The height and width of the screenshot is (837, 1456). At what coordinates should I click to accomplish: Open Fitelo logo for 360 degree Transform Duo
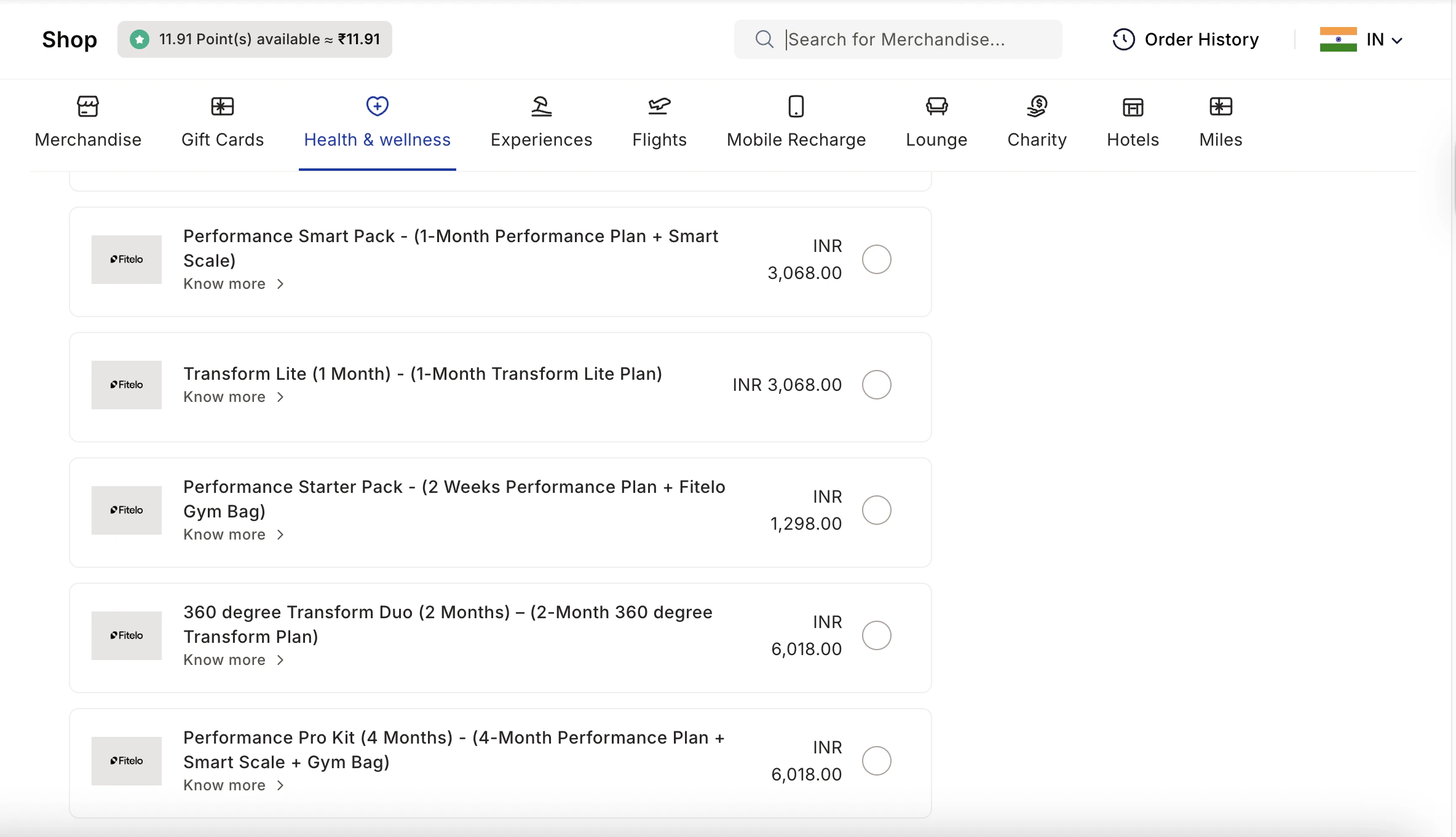point(127,635)
